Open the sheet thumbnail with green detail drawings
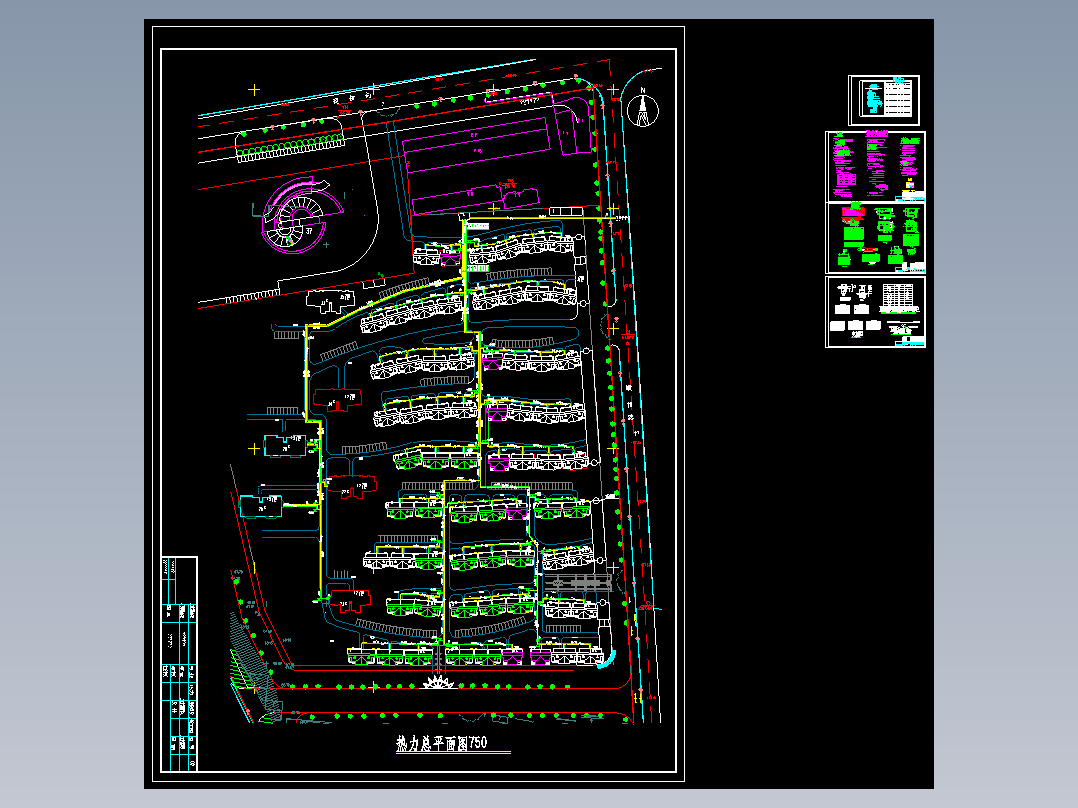The width and height of the screenshot is (1078, 808). (x=875, y=238)
